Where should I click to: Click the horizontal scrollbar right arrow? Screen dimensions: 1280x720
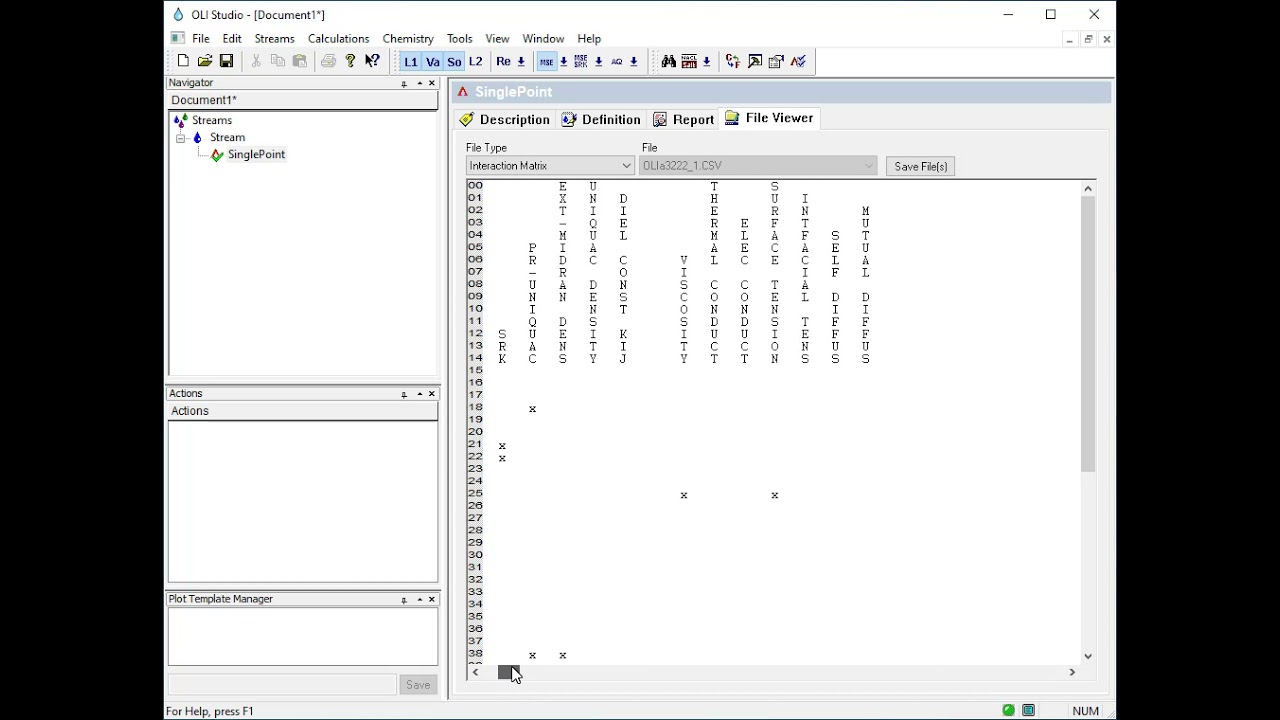click(x=1072, y=673)
